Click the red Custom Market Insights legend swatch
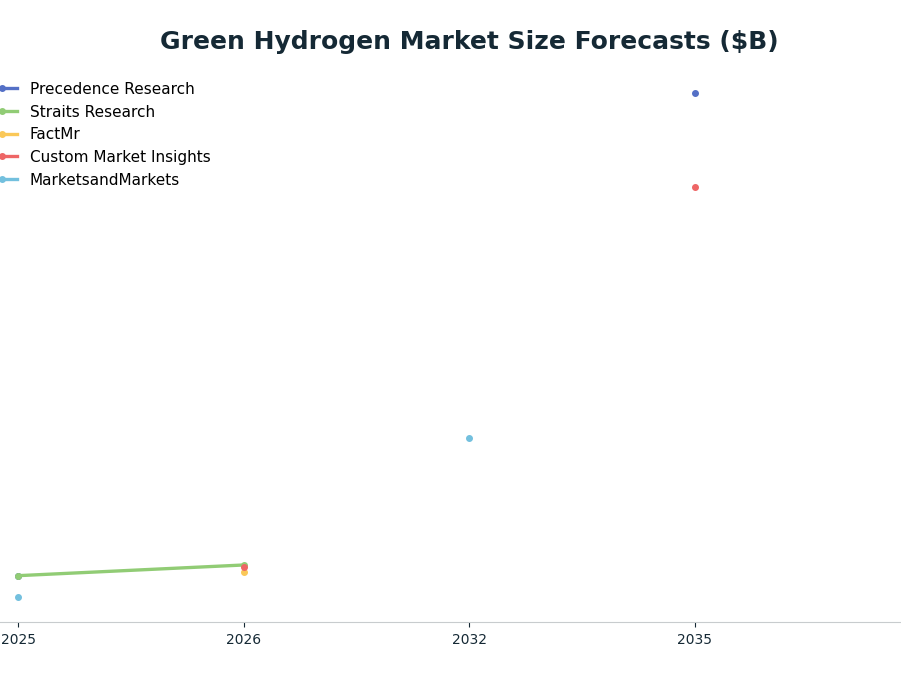This screenshot has width=901, height=676. click(9, 157)
